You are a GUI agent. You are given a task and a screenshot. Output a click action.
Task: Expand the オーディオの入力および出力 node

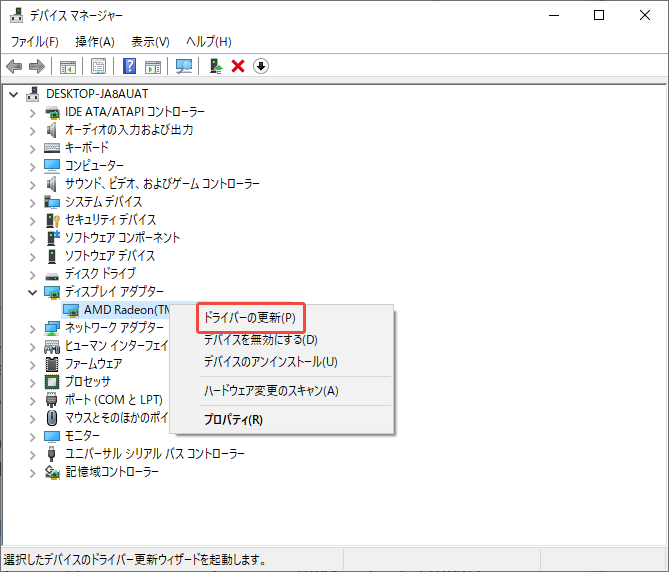[x=32, y=131]
